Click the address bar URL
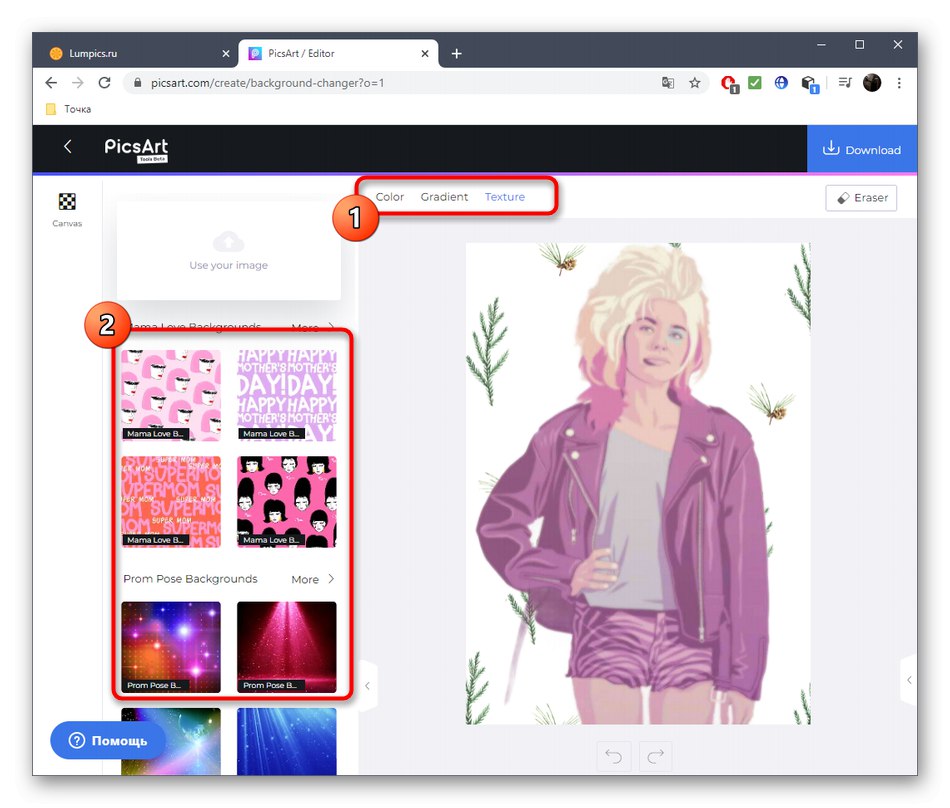950x808 pixels. [x=267, y=83]
